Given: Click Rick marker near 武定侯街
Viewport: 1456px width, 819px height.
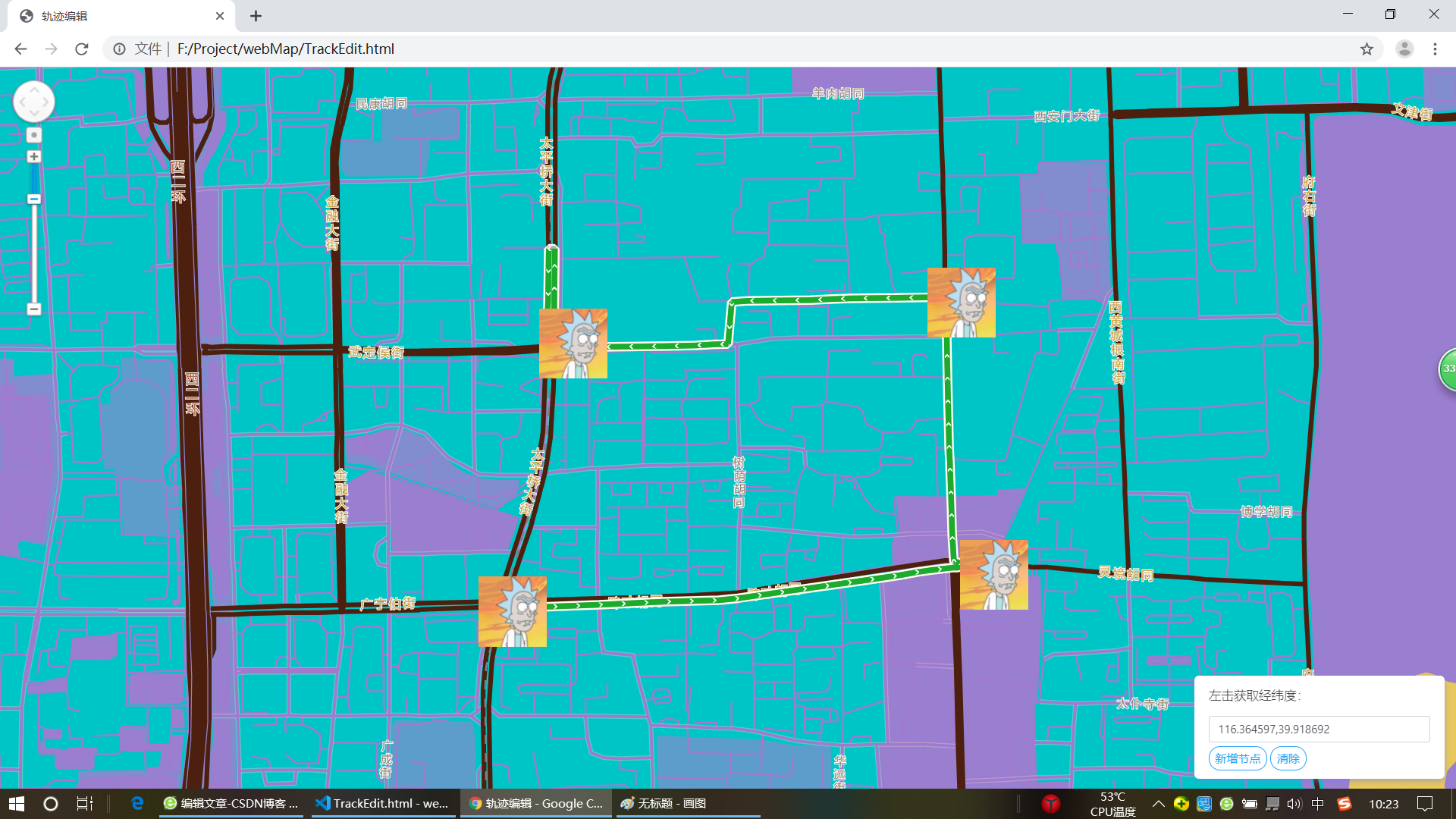Looking at the screenshot, I should [573, 344].
